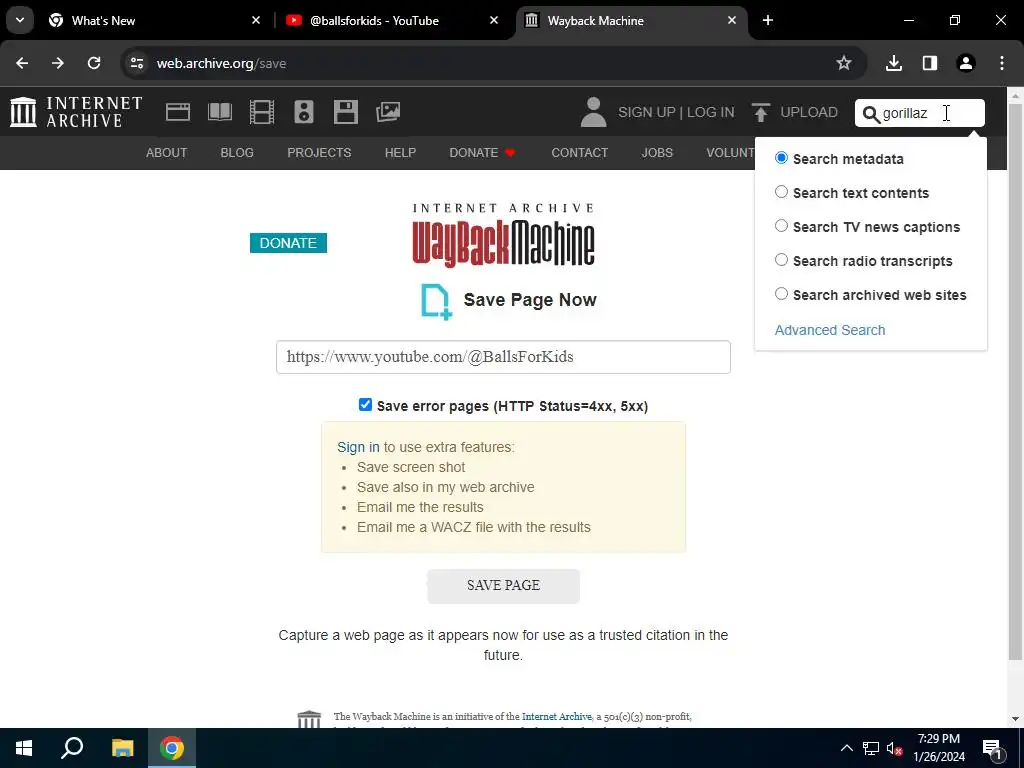Close the @ballsforkids YouTube tab
The width and height of the screenshot is (1024, 768).
[494, 21]
